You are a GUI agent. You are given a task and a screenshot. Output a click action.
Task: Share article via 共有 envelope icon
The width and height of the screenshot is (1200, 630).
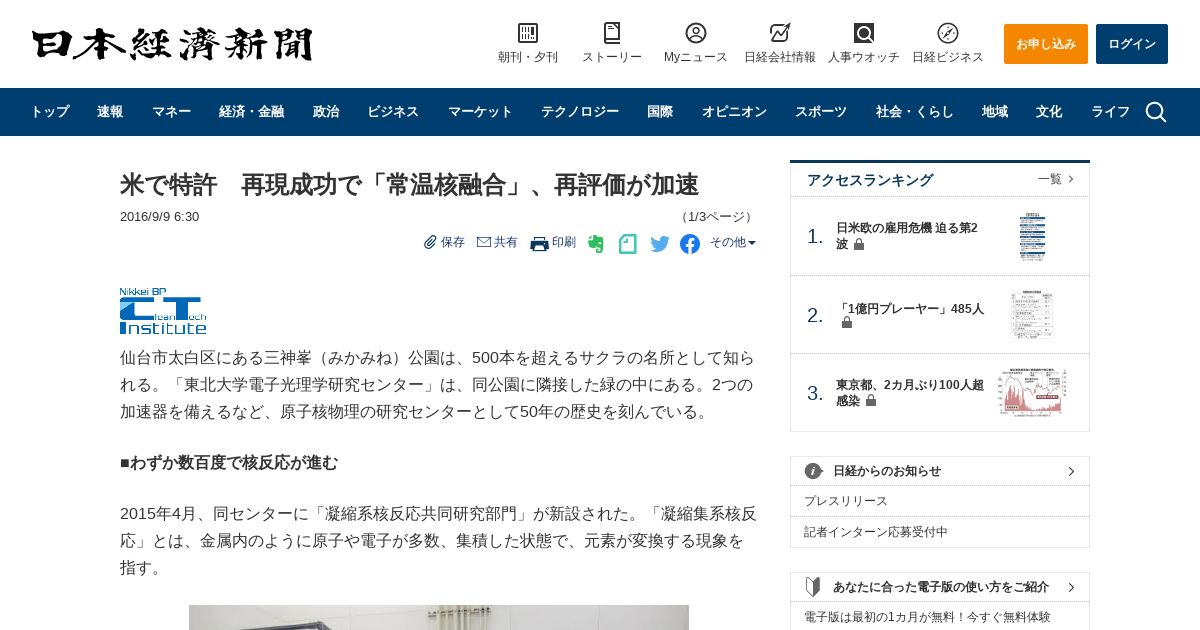pos(484,242)
